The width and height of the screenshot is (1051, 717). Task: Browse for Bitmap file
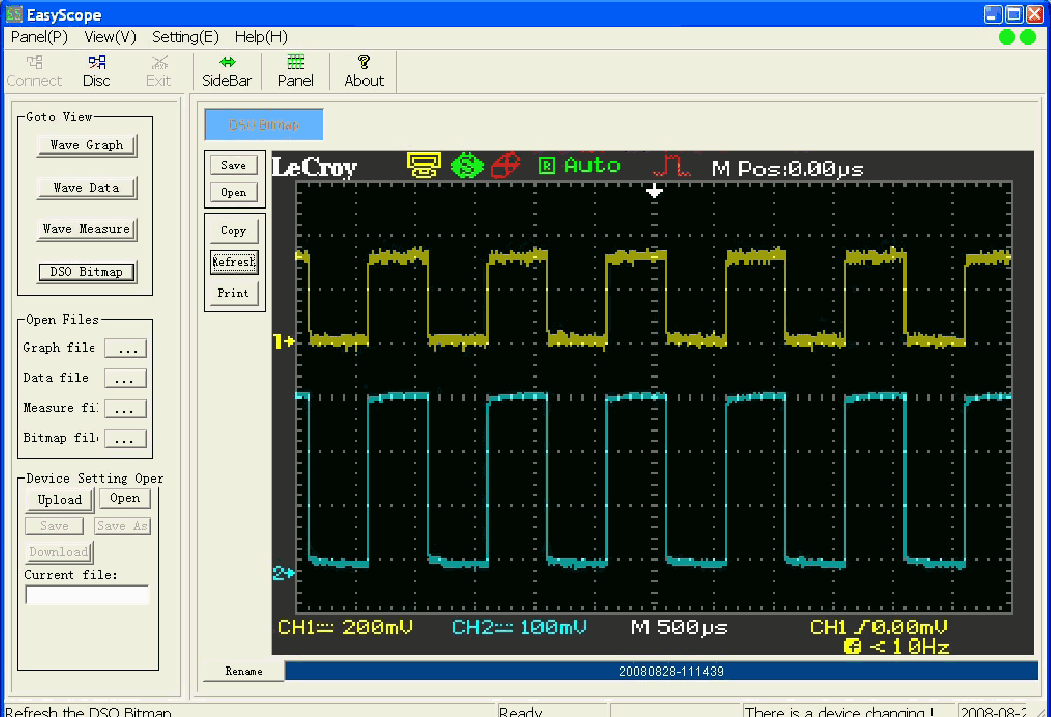click(125, 438)
